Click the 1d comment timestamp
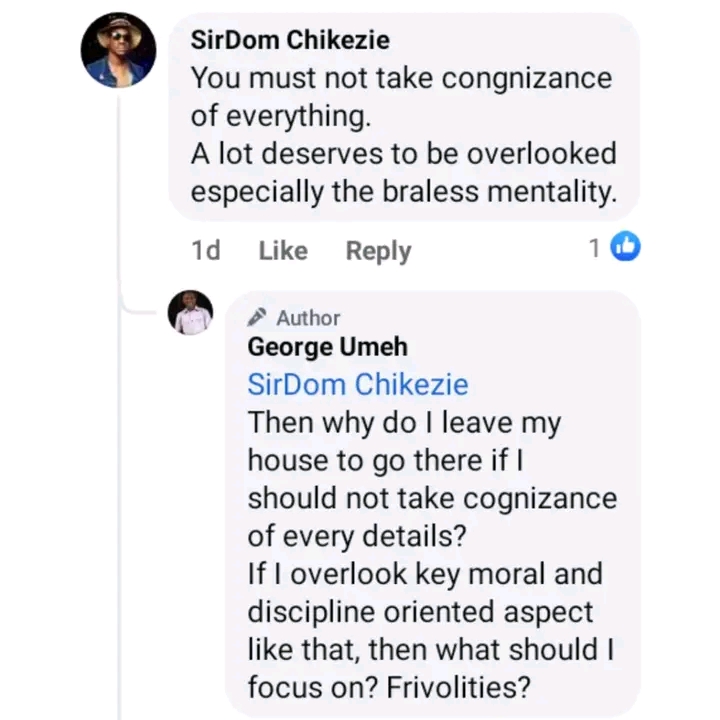 [205, 250]
